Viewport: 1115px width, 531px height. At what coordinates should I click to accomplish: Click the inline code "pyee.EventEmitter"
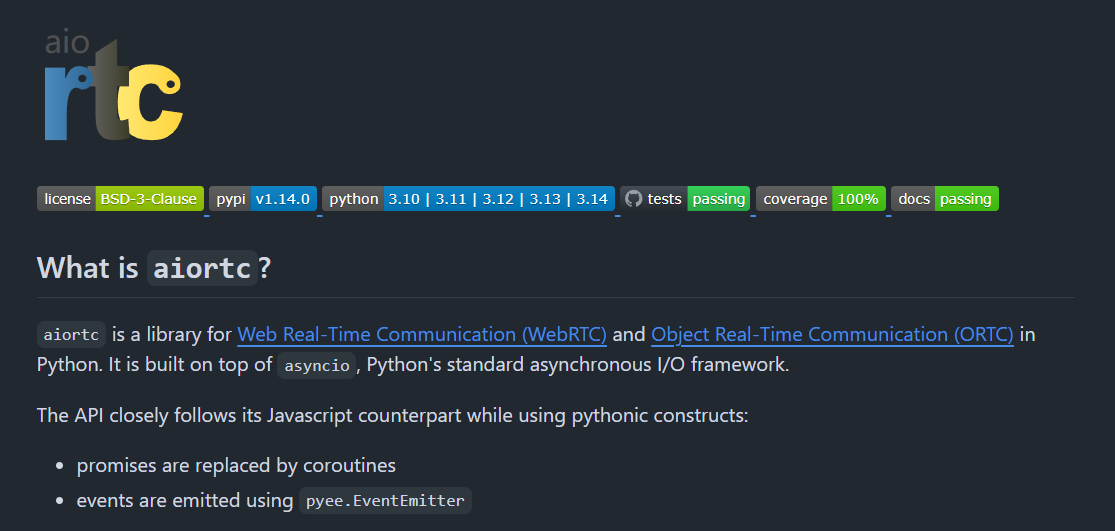pyautogui.click(x=385, y=500)
